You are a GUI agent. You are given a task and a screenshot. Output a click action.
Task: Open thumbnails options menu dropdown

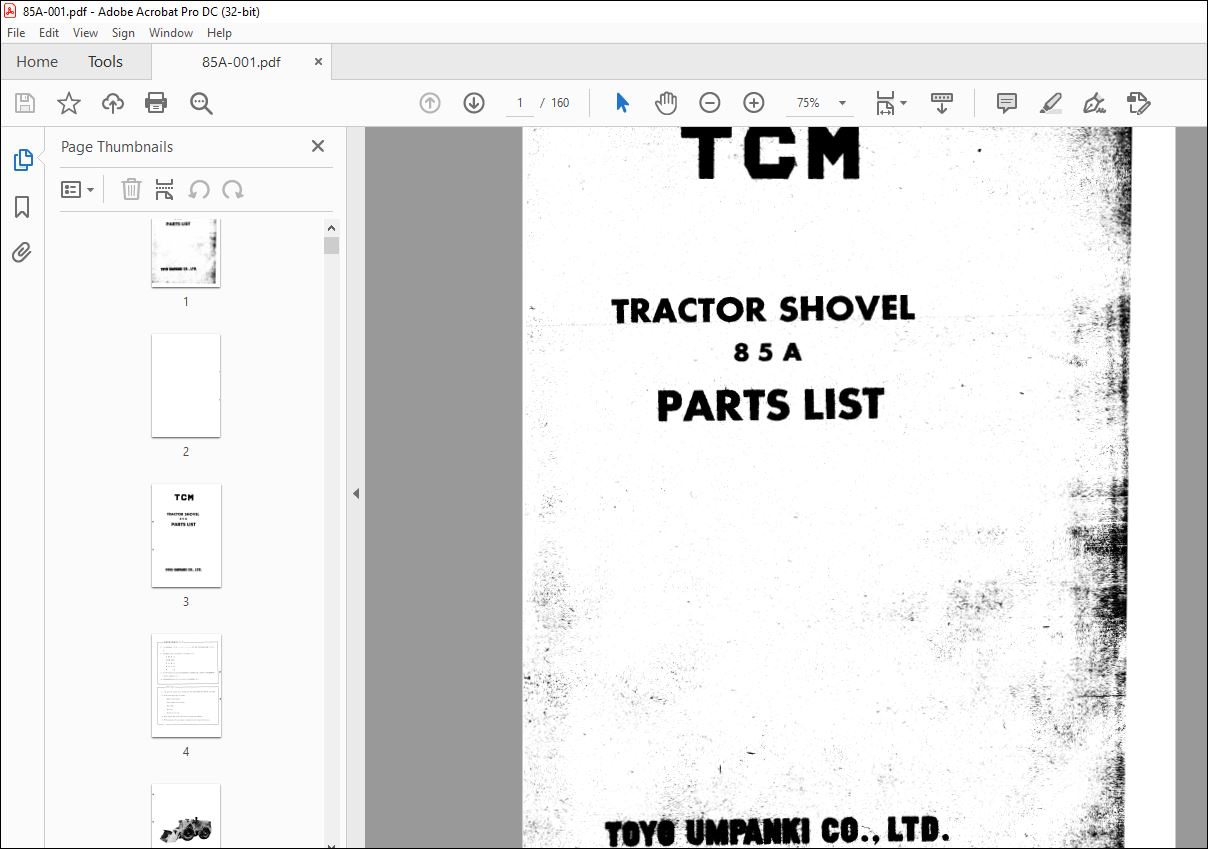tap(78, 190)
